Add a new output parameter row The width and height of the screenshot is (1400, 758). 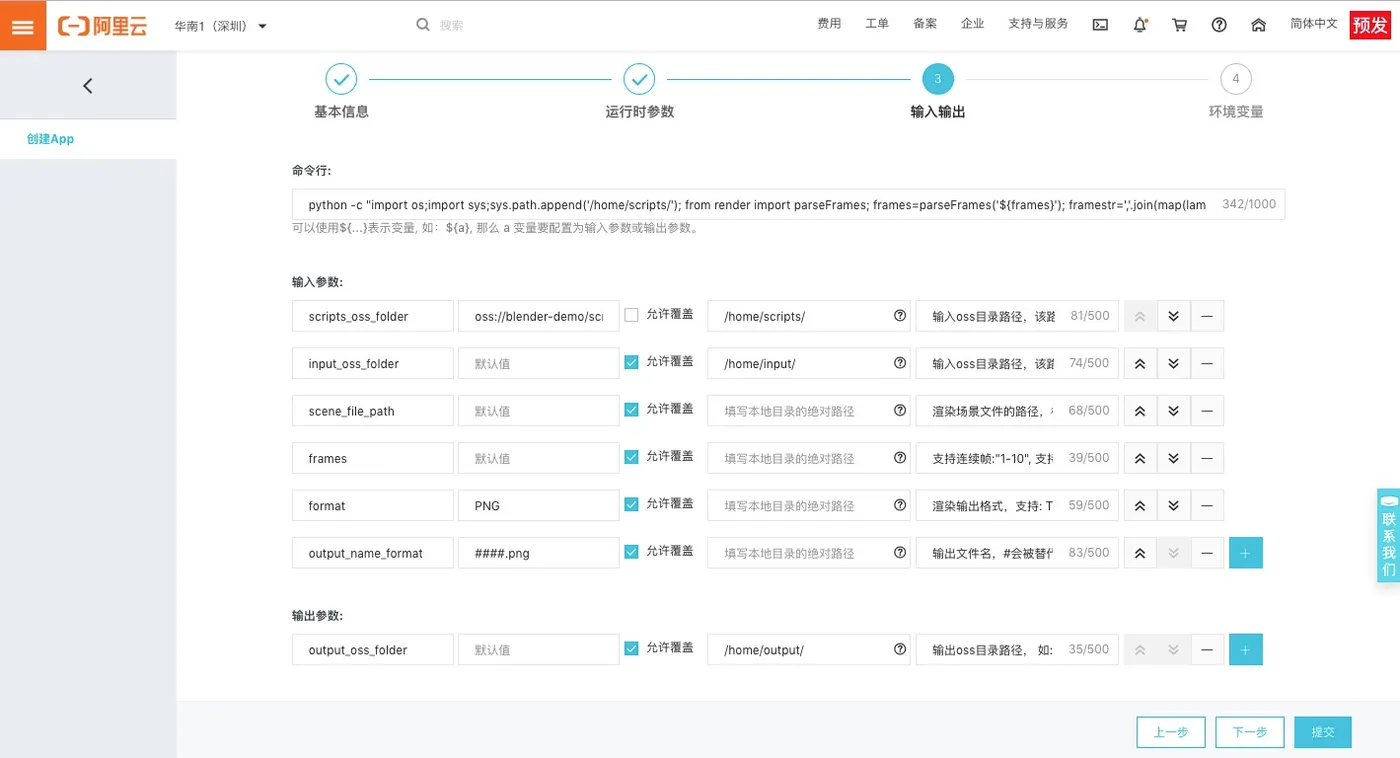[1246, 650]
